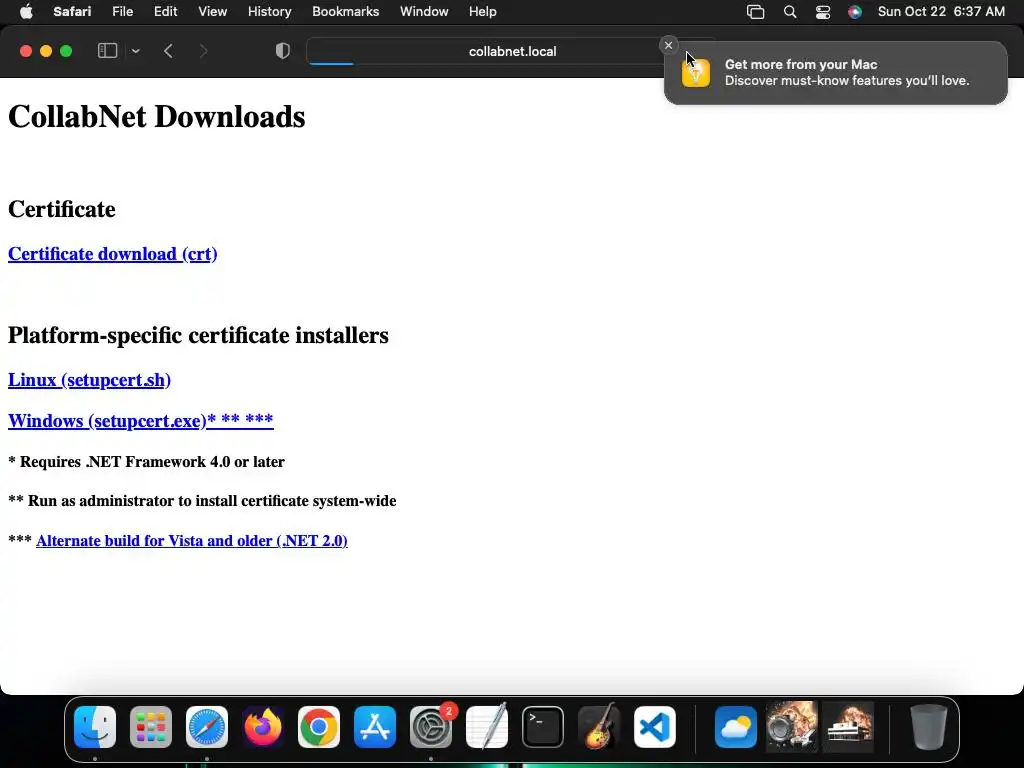
Task: Open TextEdit from the Dock
Action: pos(487,727)
